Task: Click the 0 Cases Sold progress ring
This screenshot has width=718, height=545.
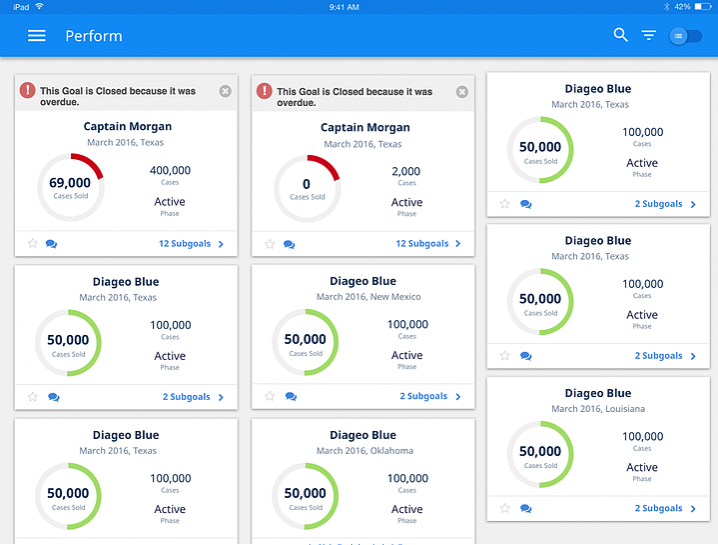Action: tap(307, 188)
